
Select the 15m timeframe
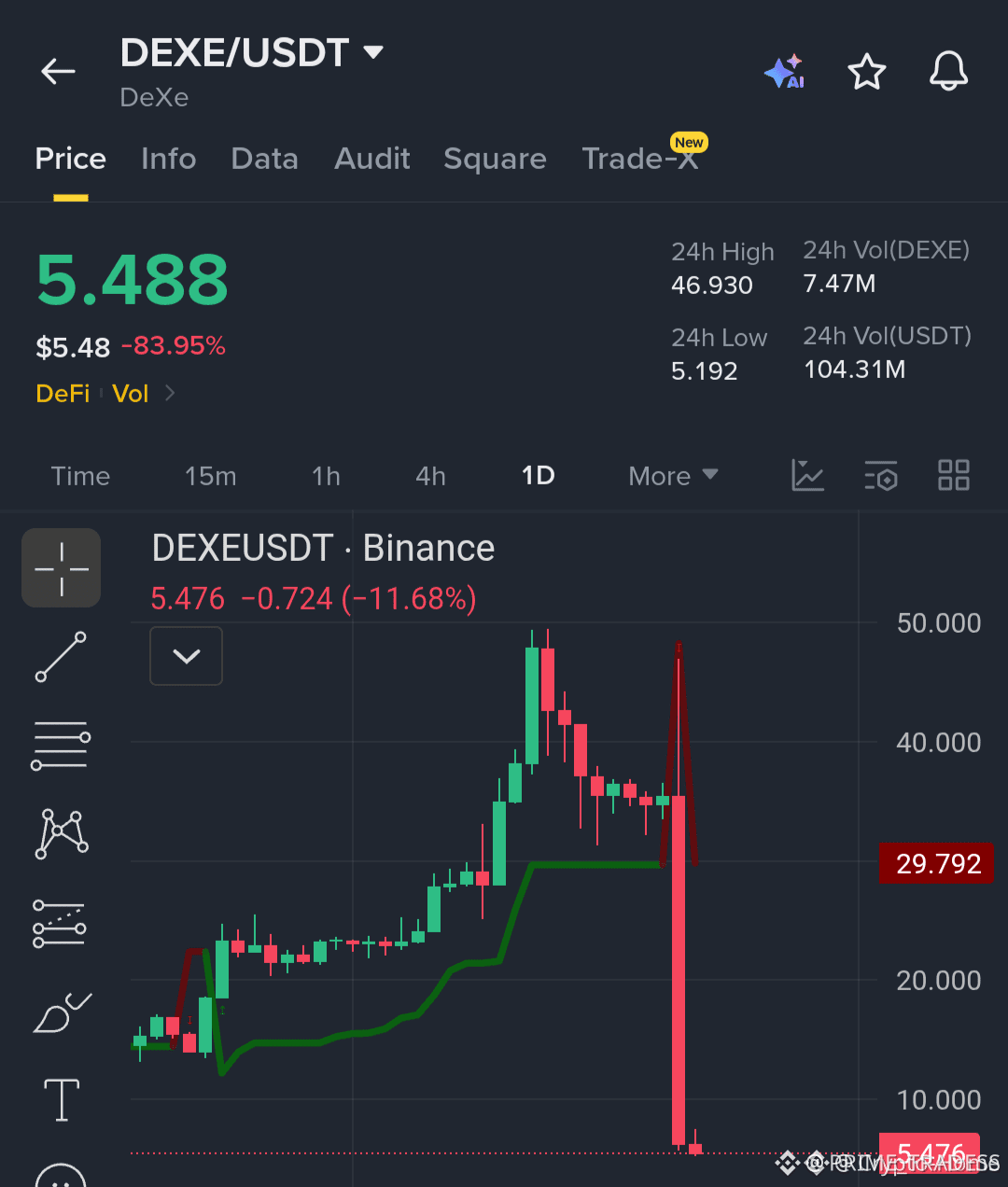[x=211, y=476]
